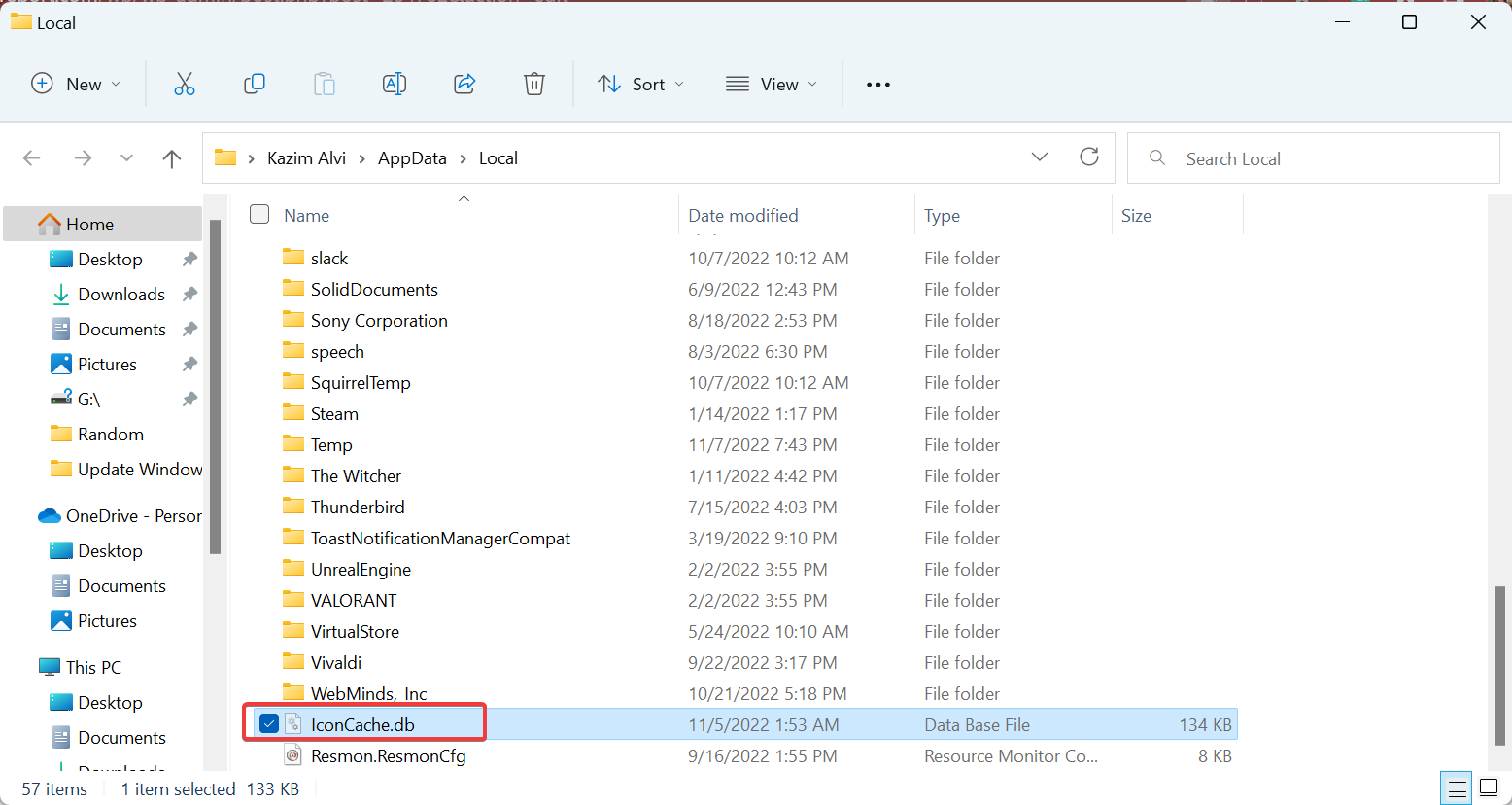This screenshot has width=1512, height=805.
Task: Click the IconCache.db file icon
Action: [293, 724]
